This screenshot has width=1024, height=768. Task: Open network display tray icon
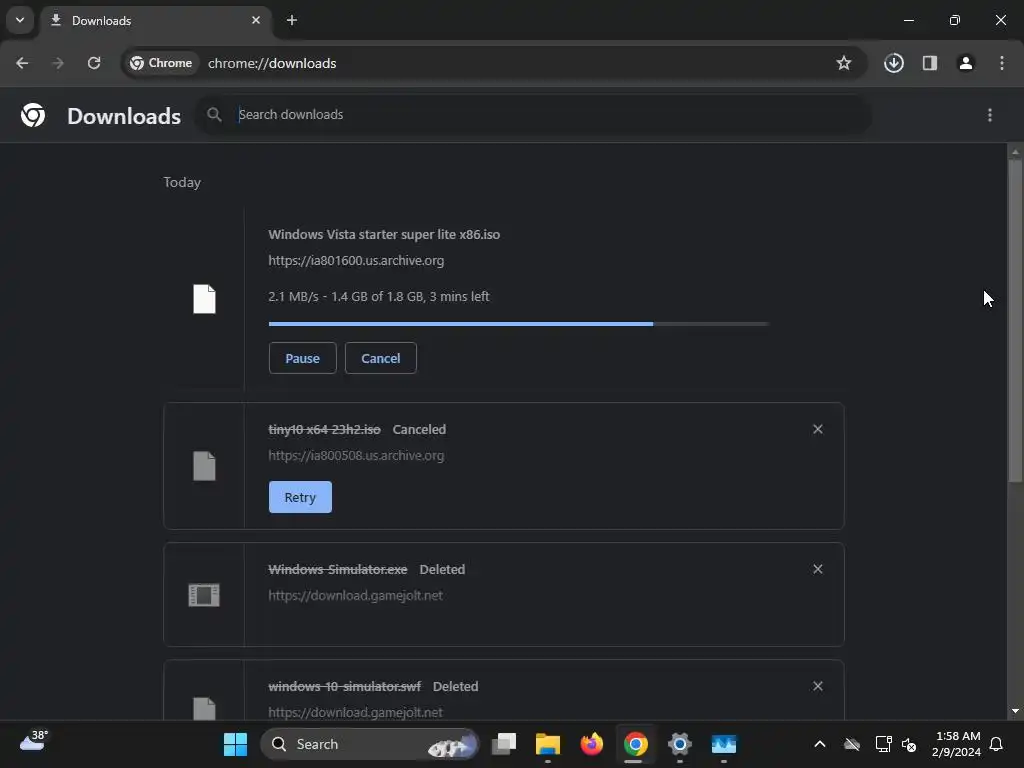tap(884, 744)
